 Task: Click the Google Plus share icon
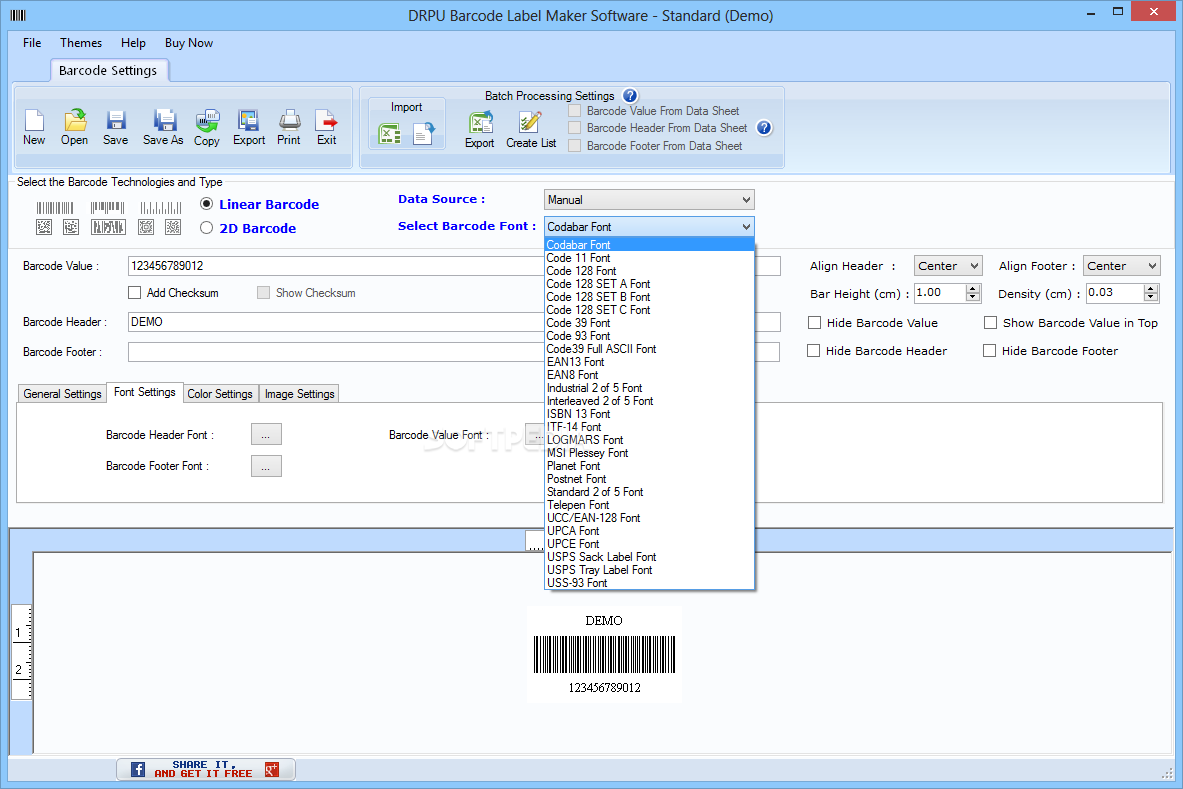coord(272,769)
